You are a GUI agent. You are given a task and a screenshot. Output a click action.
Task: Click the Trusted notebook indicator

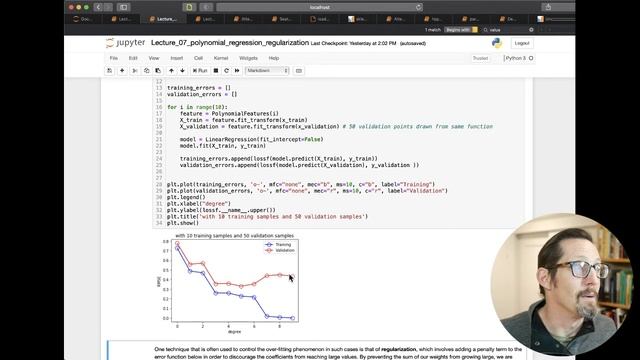click(x=480, y=58)
